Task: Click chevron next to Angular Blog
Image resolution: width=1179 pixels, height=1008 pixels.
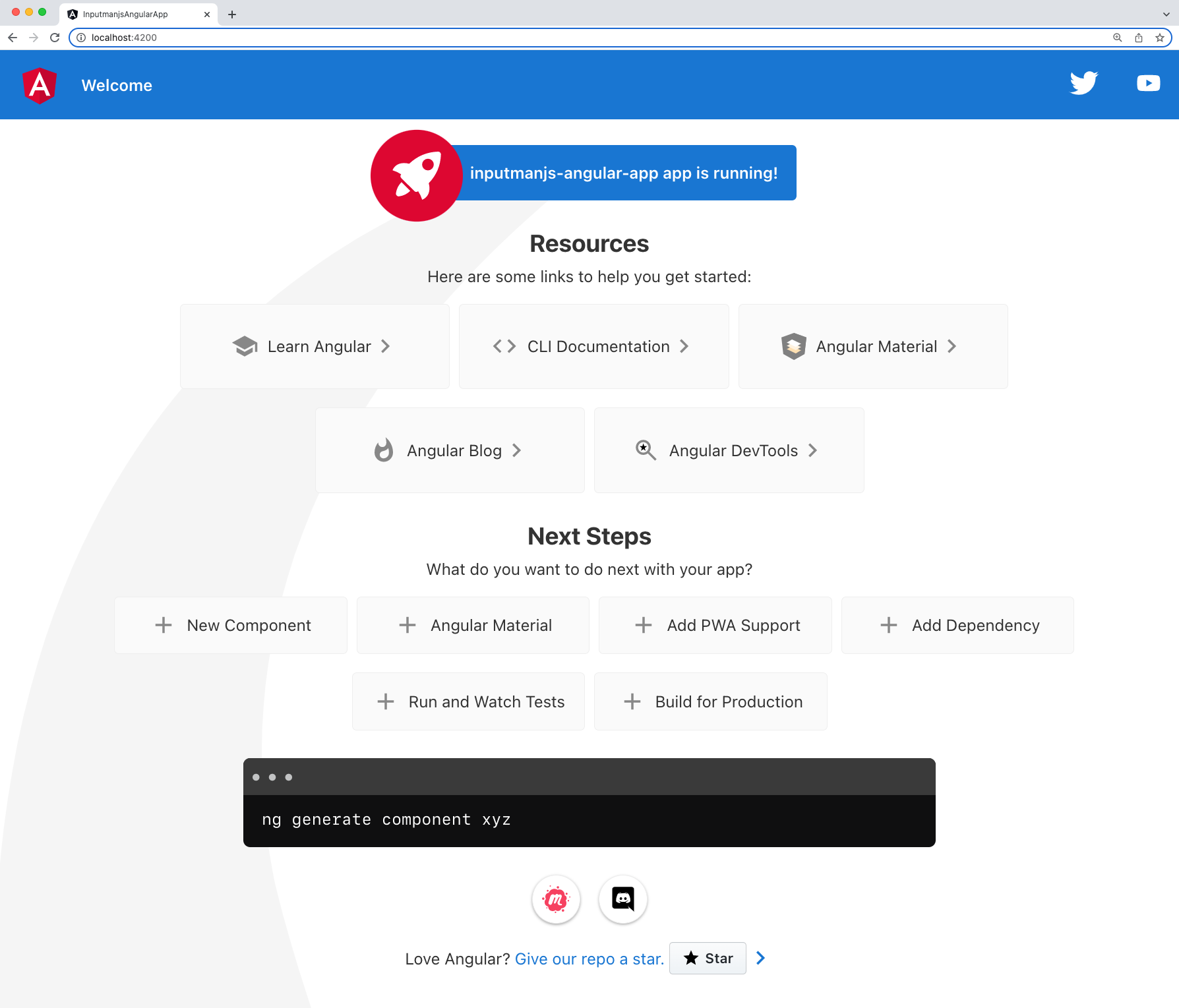Action: point(517,450)
